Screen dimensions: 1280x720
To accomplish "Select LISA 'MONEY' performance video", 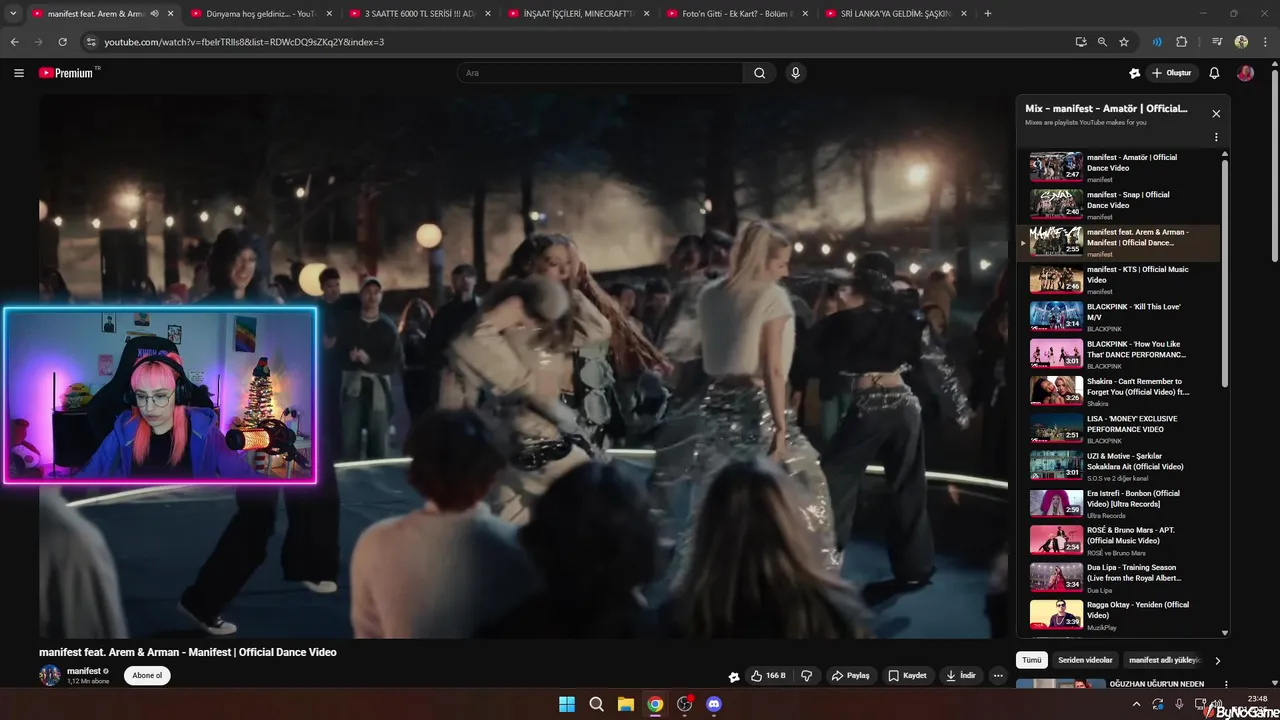I will [x=1118, y=428].
